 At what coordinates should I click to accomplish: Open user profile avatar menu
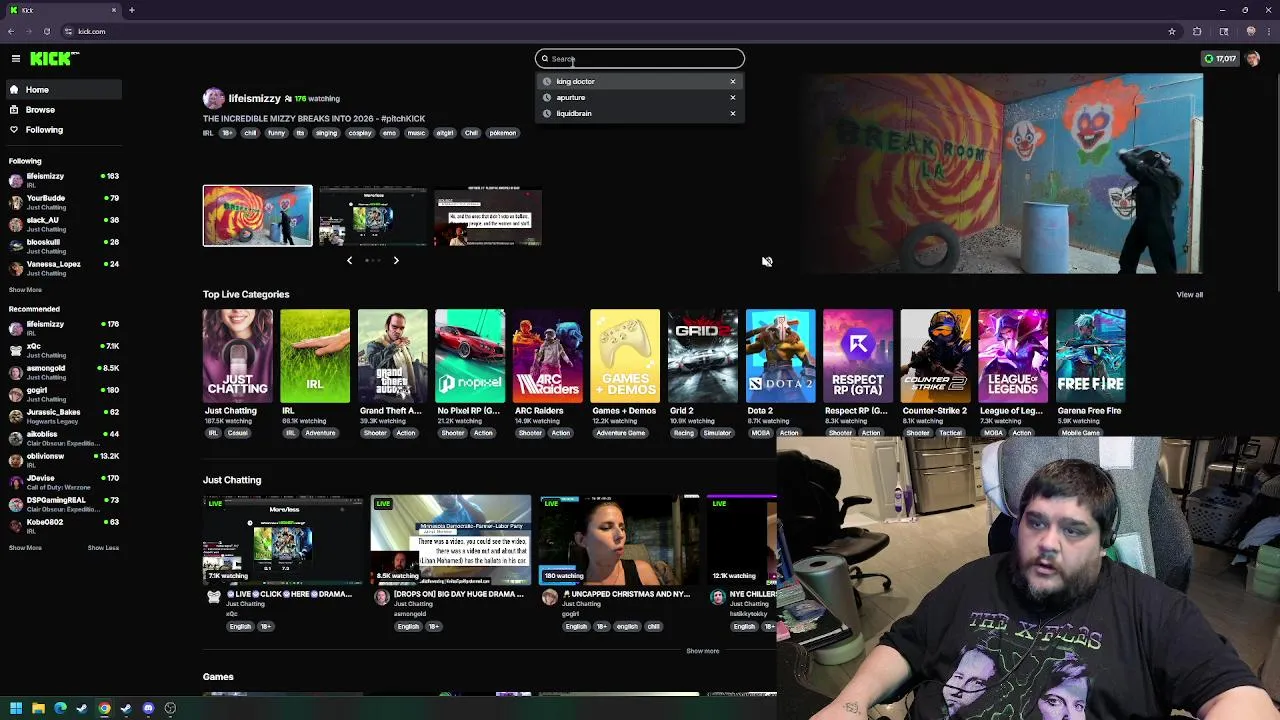pos(1253,59)
